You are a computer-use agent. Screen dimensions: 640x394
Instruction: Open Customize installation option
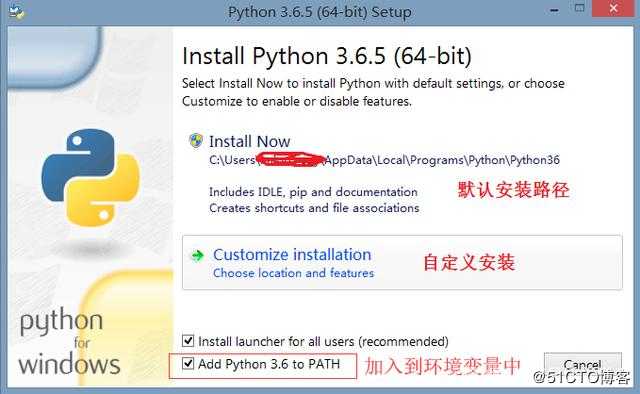pos(402,263)
